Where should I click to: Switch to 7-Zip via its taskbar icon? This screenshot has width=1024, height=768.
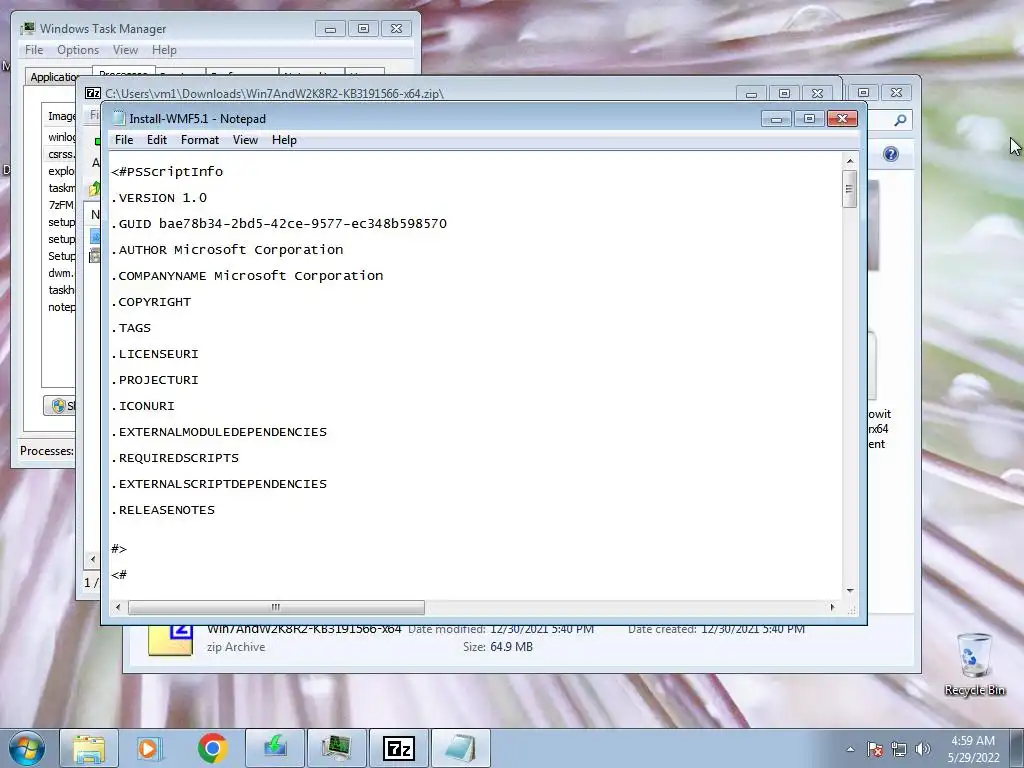(398, 748)
